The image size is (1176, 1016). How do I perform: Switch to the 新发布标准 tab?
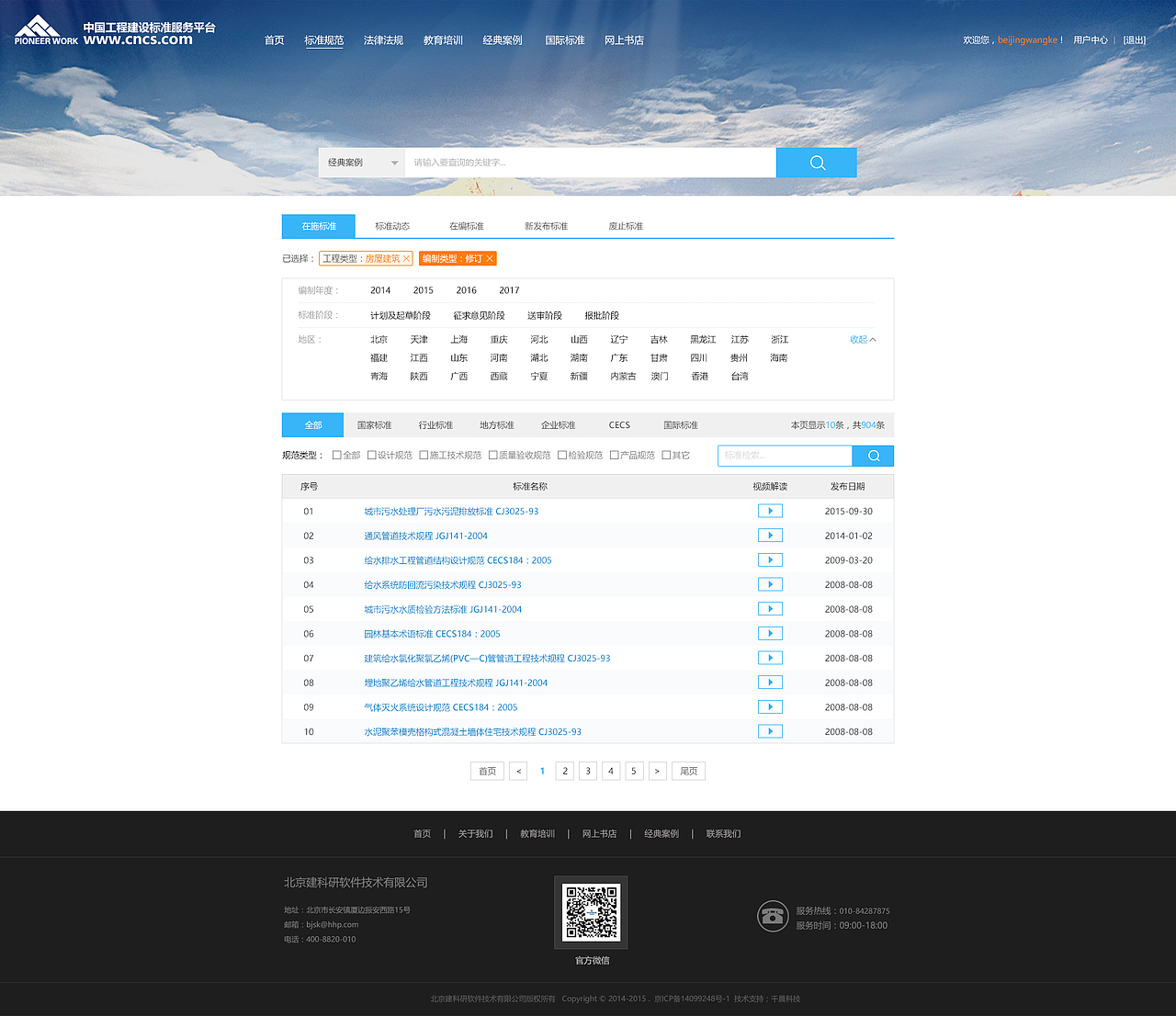(546, 226)
